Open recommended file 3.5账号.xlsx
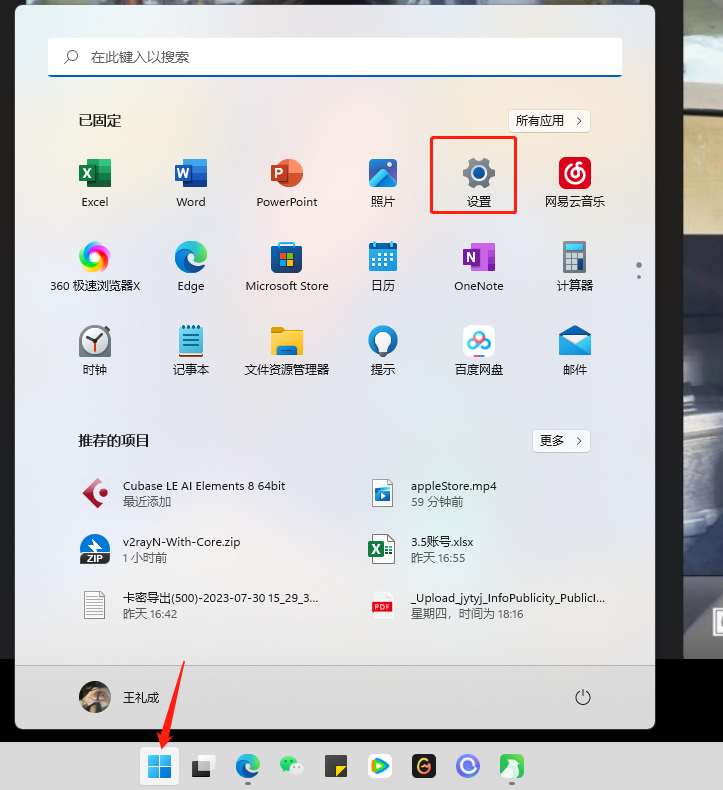 (x=442, y=549)
